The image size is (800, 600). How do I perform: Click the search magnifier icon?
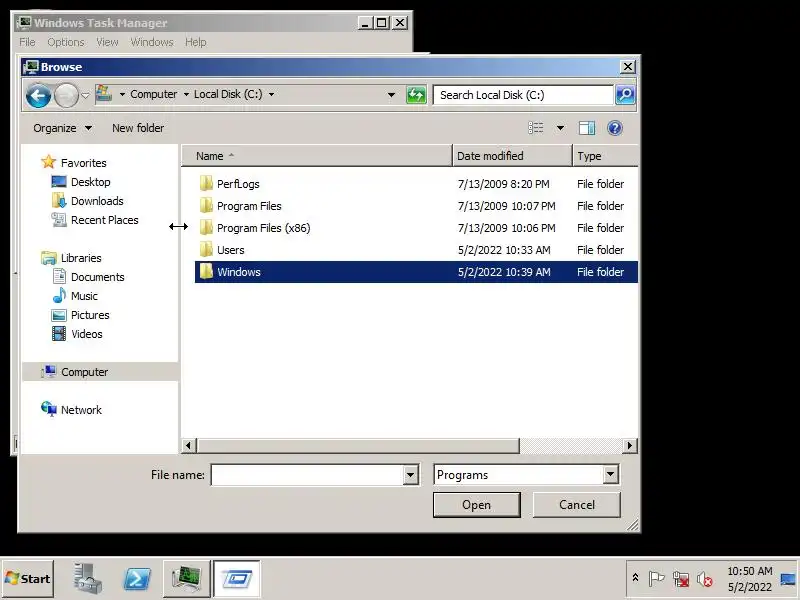coord(625,95)
